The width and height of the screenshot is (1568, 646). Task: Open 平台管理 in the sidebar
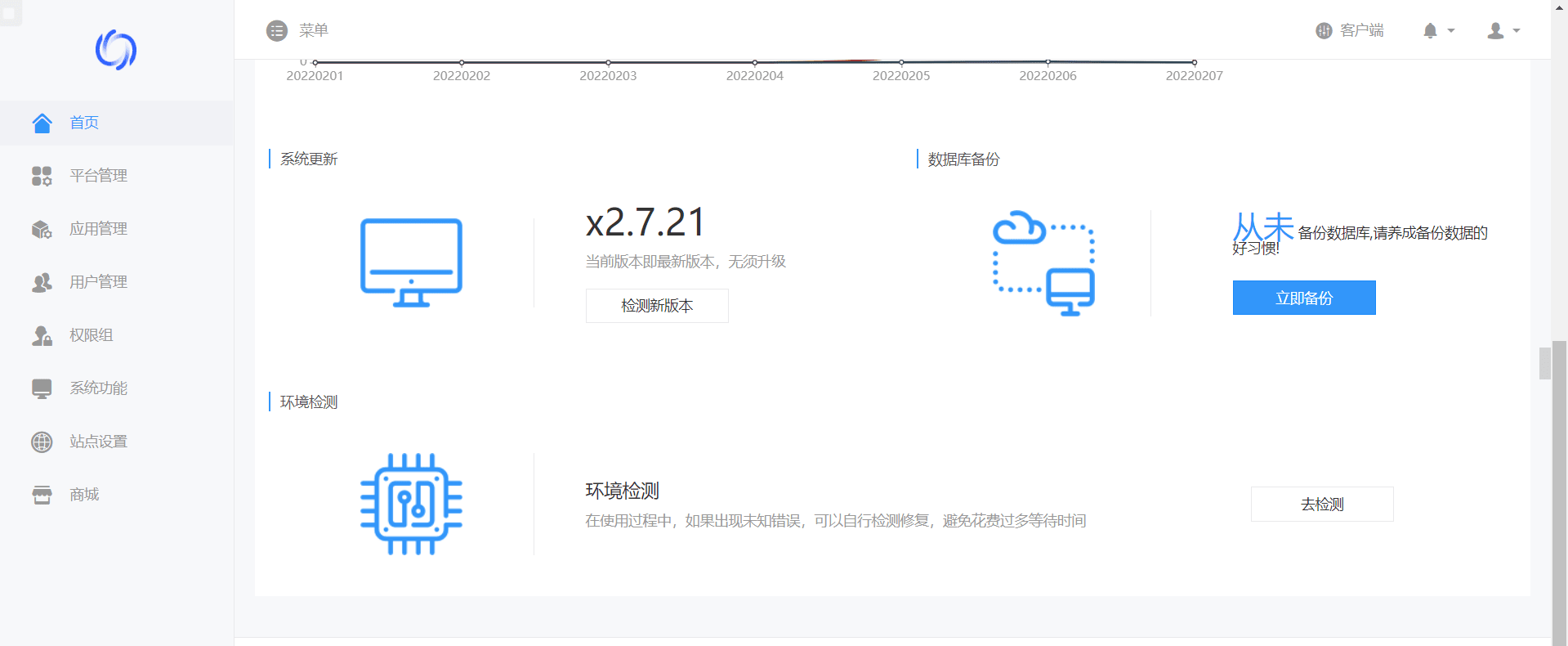[117, 176]
